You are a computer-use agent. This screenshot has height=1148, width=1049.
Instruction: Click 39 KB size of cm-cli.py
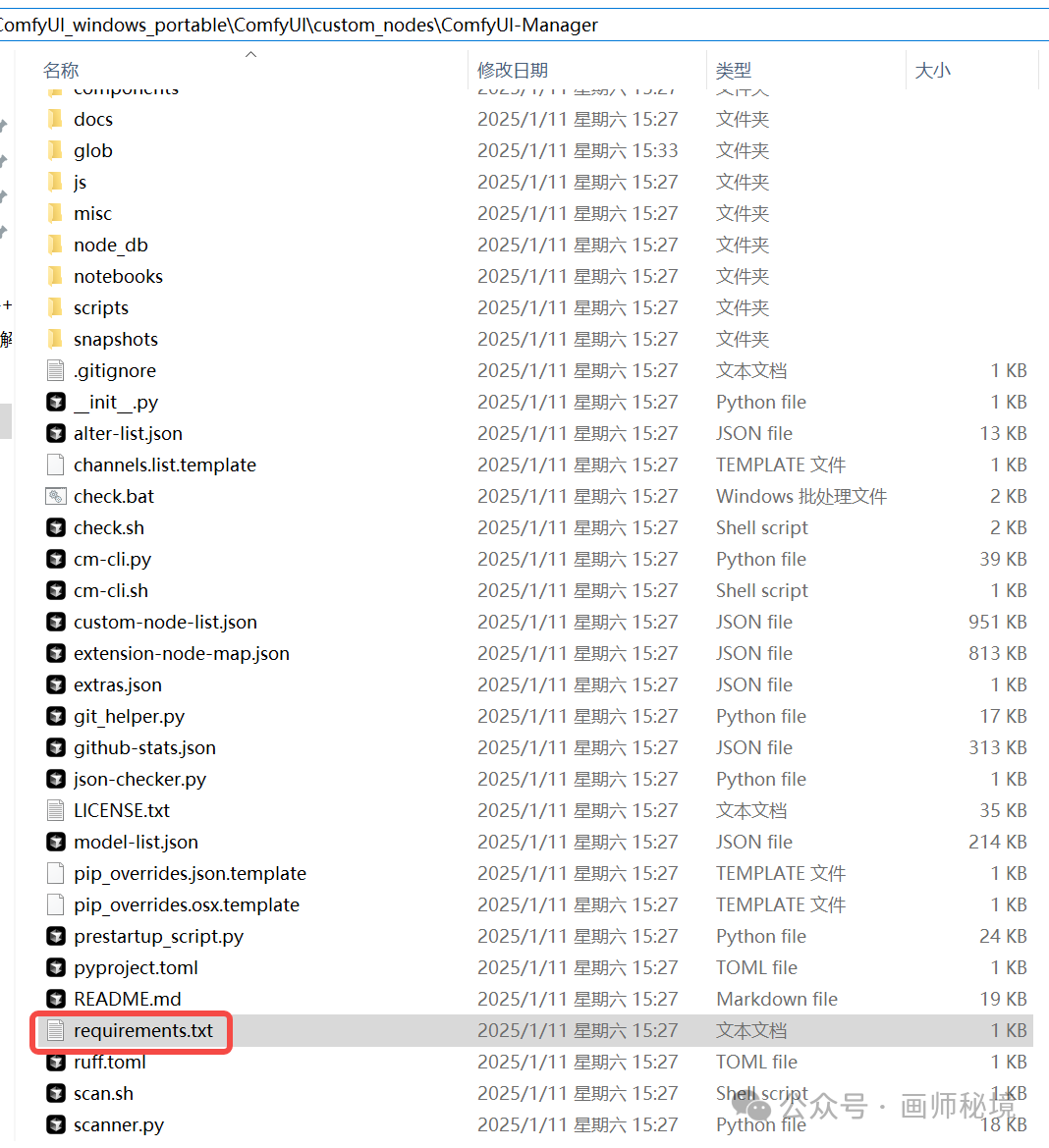click(x=1003, y=560)
